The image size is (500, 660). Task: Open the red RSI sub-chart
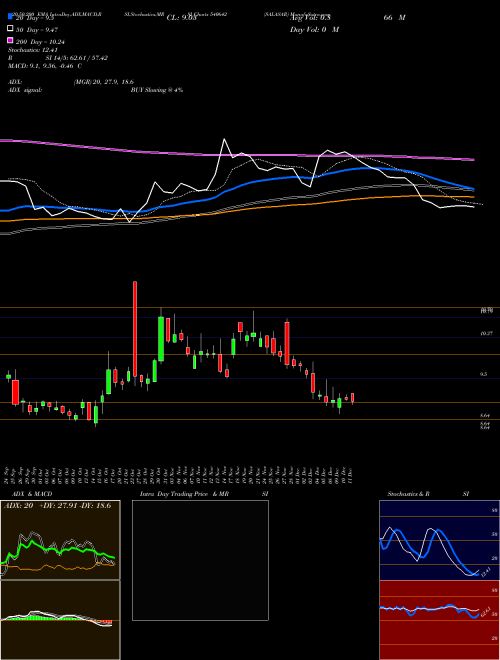pyautogui.click(x=439, y=620)
